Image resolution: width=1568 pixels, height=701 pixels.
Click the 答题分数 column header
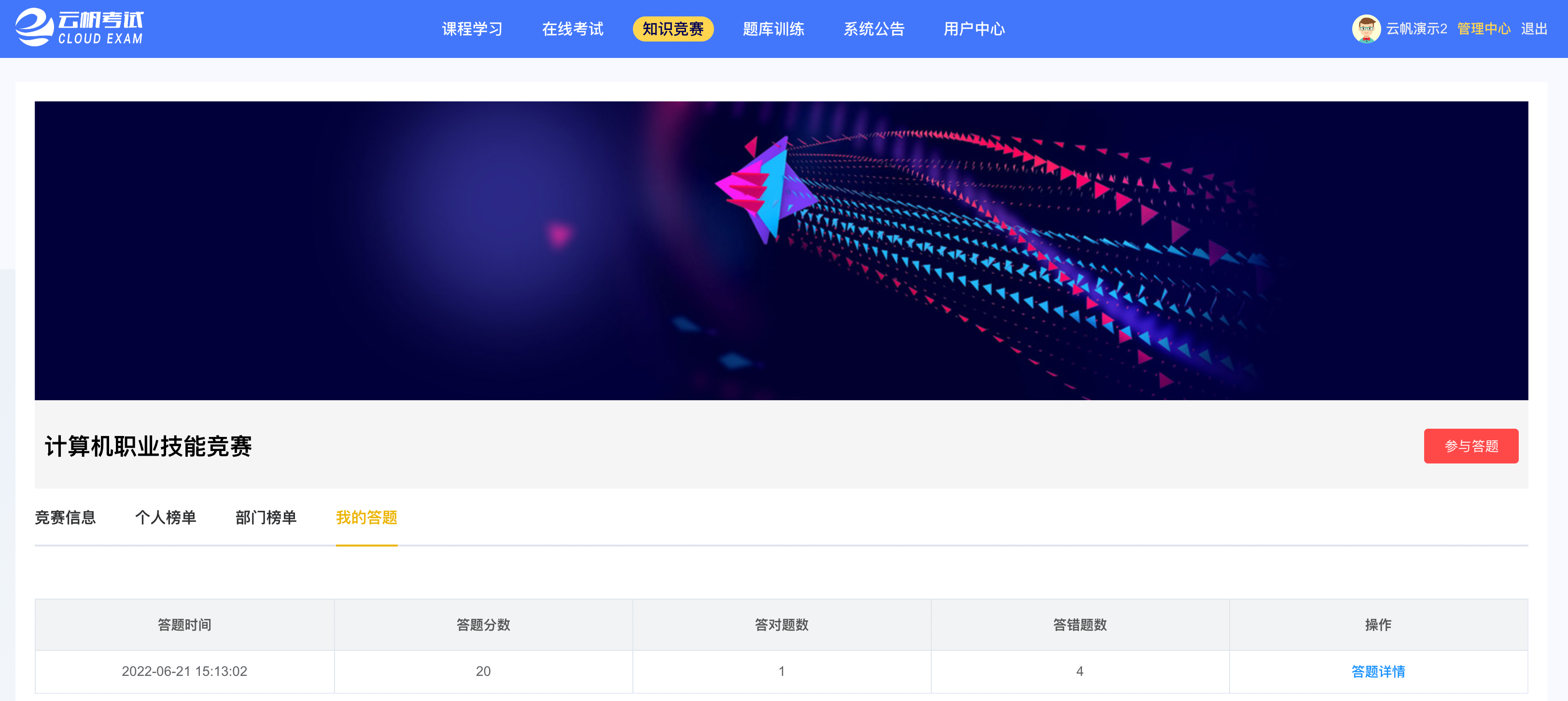pos(483,625)
